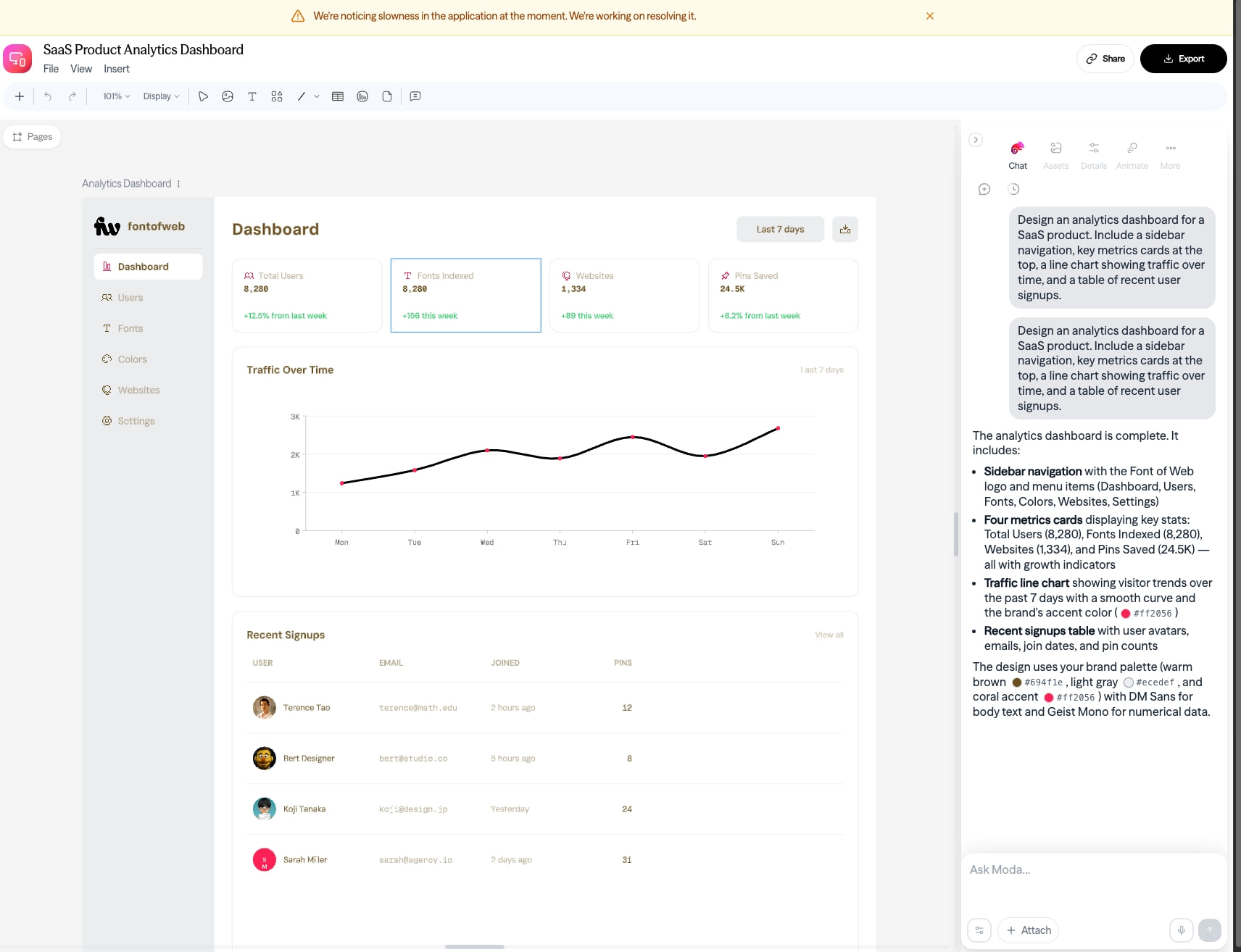
Task: Switch to the Chat tab
Action: [1018, 156]
